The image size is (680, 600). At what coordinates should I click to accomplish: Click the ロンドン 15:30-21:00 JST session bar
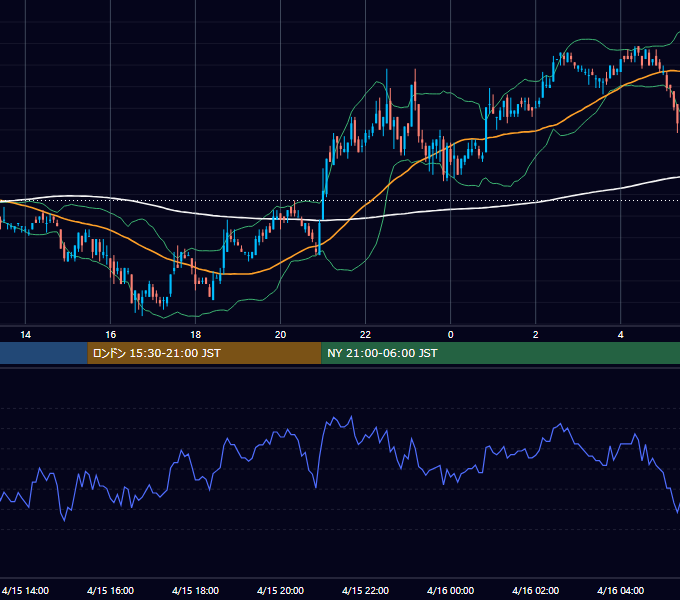(204, 353)
